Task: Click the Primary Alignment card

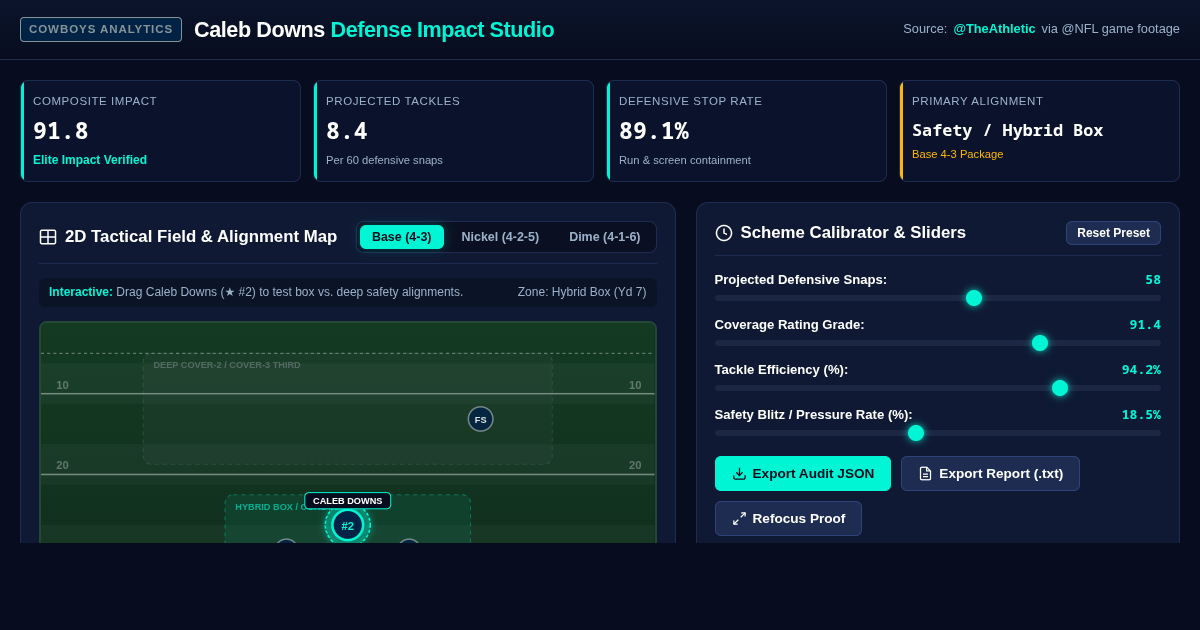Action: point(1040,131)
